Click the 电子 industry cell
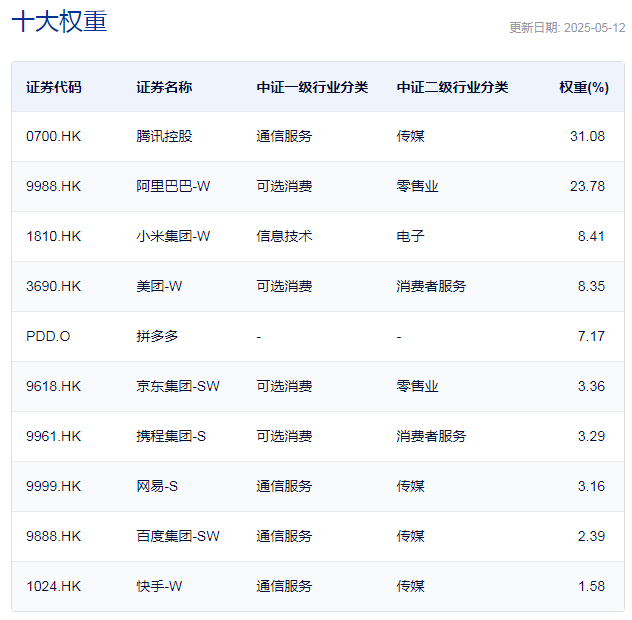The height and width of the screenshot is (620, 632). click(410, 236)
